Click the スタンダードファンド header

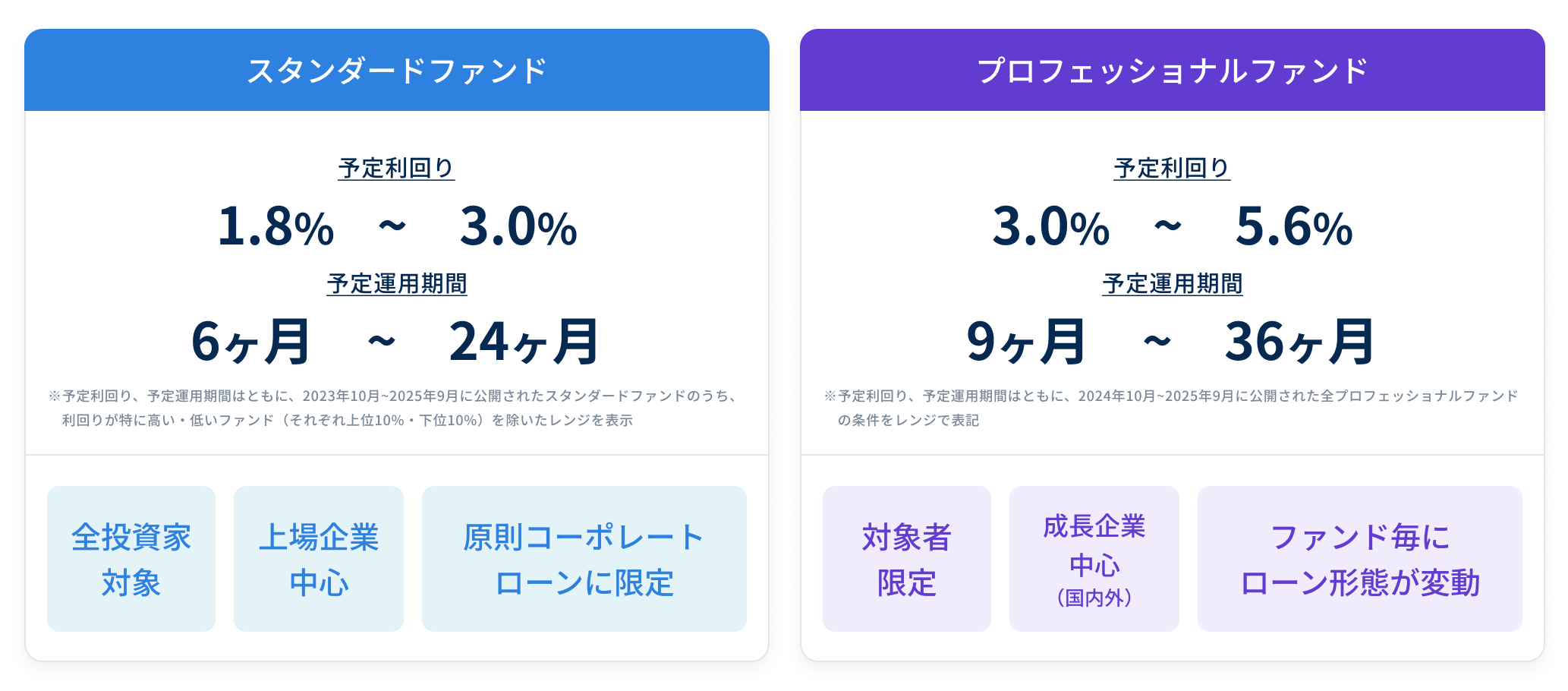396,71
